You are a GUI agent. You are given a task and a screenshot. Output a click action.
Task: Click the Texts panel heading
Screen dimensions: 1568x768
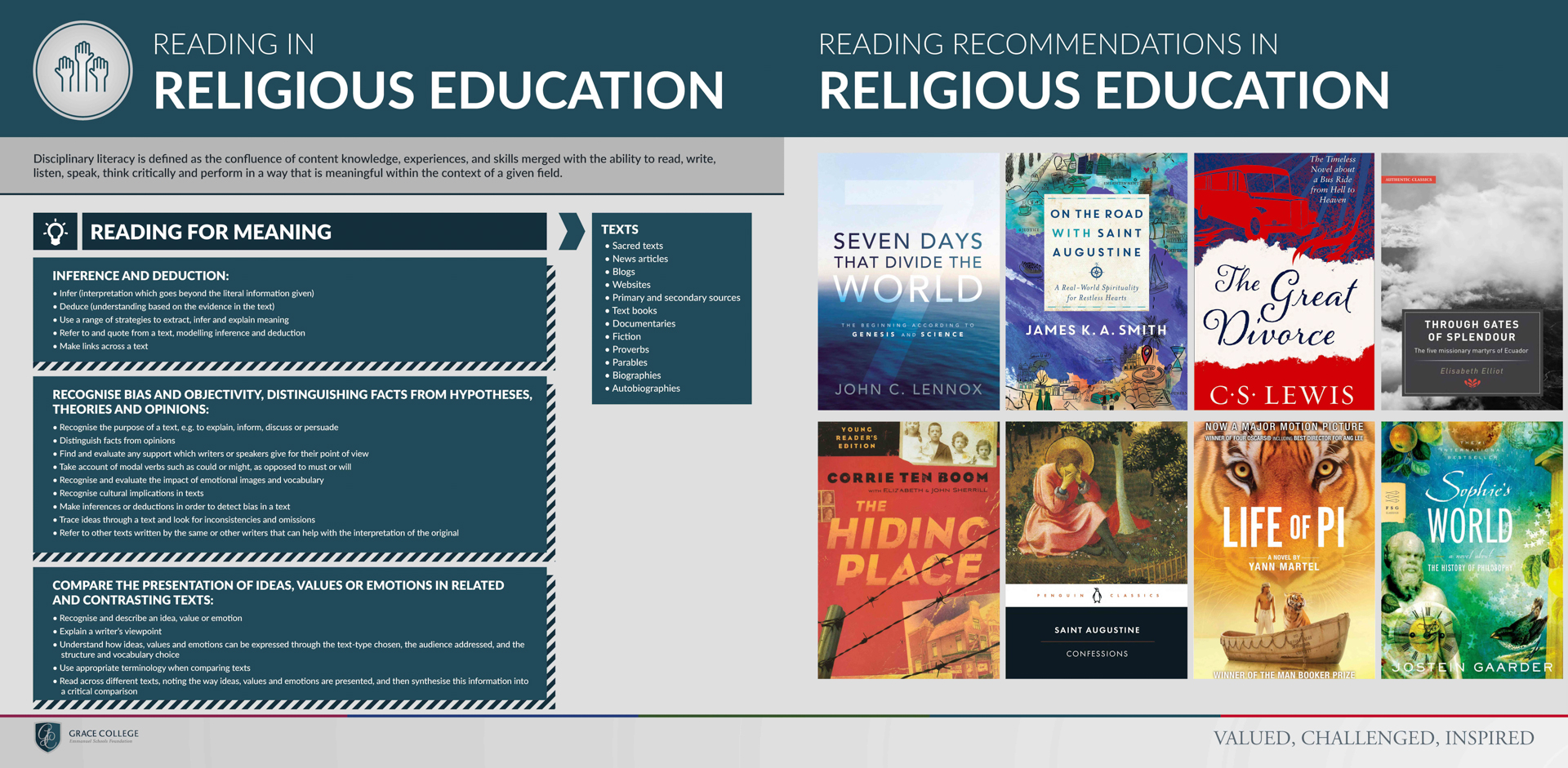pyautogui.click(x=620, y=229)
